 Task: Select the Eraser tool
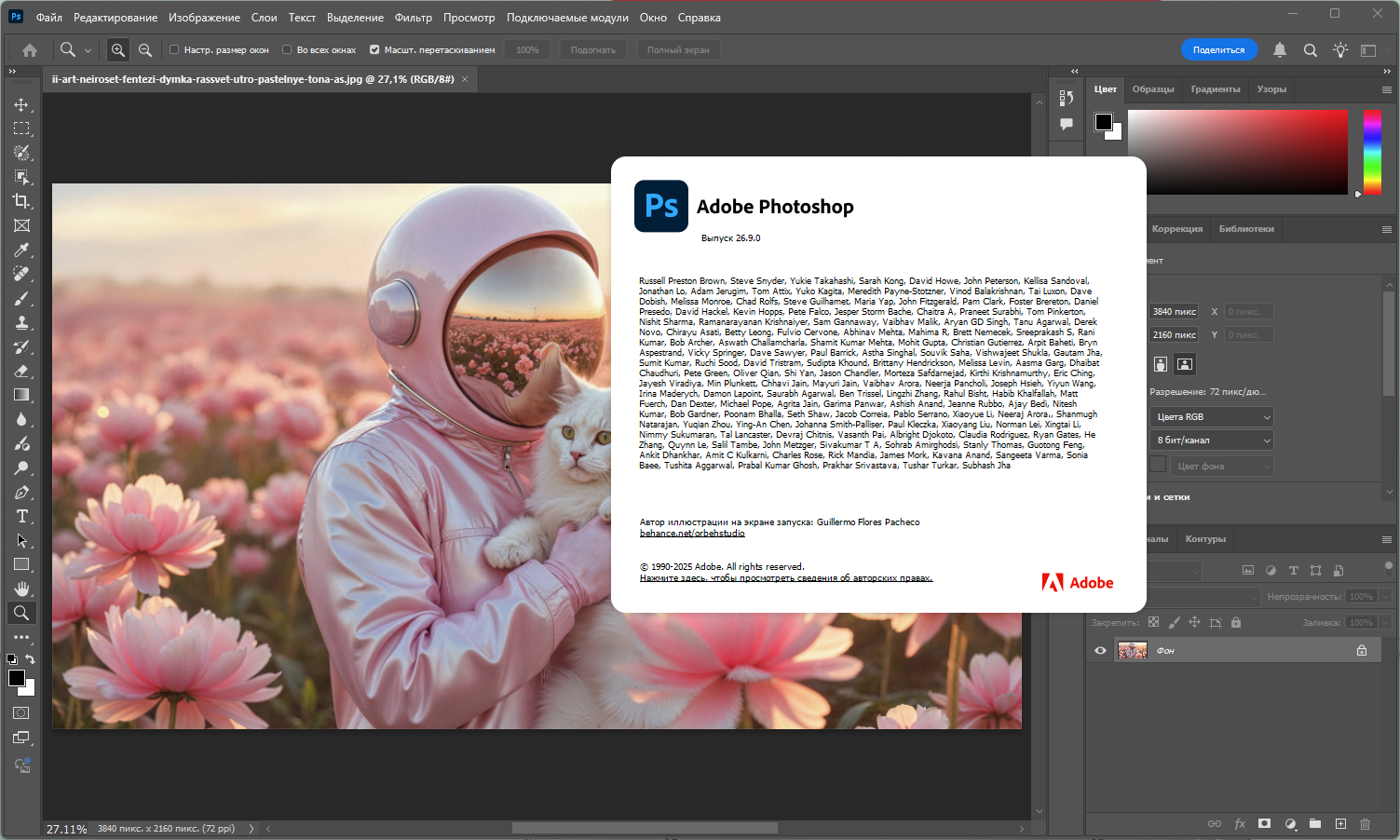tap(21, 371)
